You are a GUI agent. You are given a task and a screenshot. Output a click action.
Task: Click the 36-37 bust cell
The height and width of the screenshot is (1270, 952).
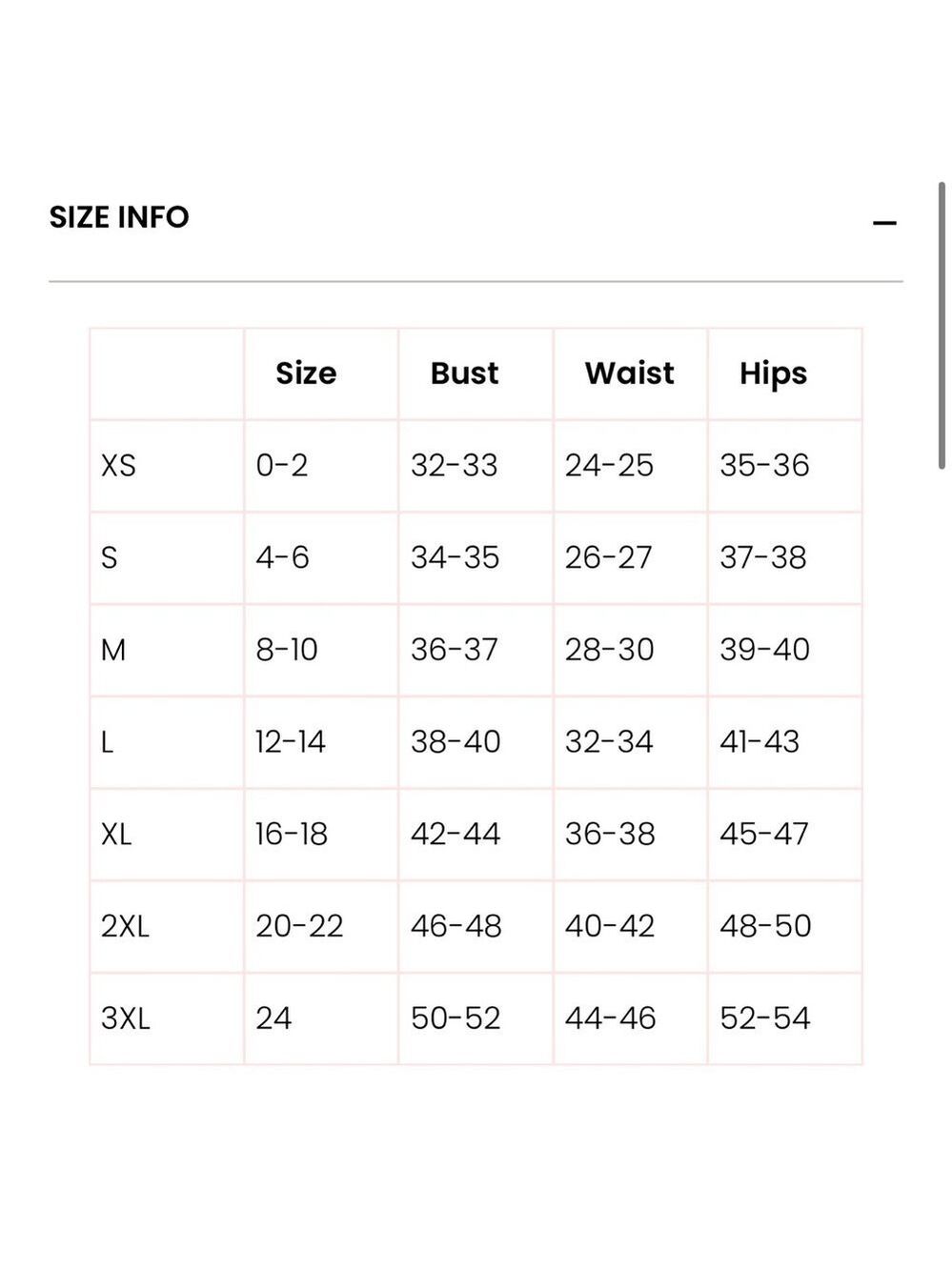(x=455, y=651)
